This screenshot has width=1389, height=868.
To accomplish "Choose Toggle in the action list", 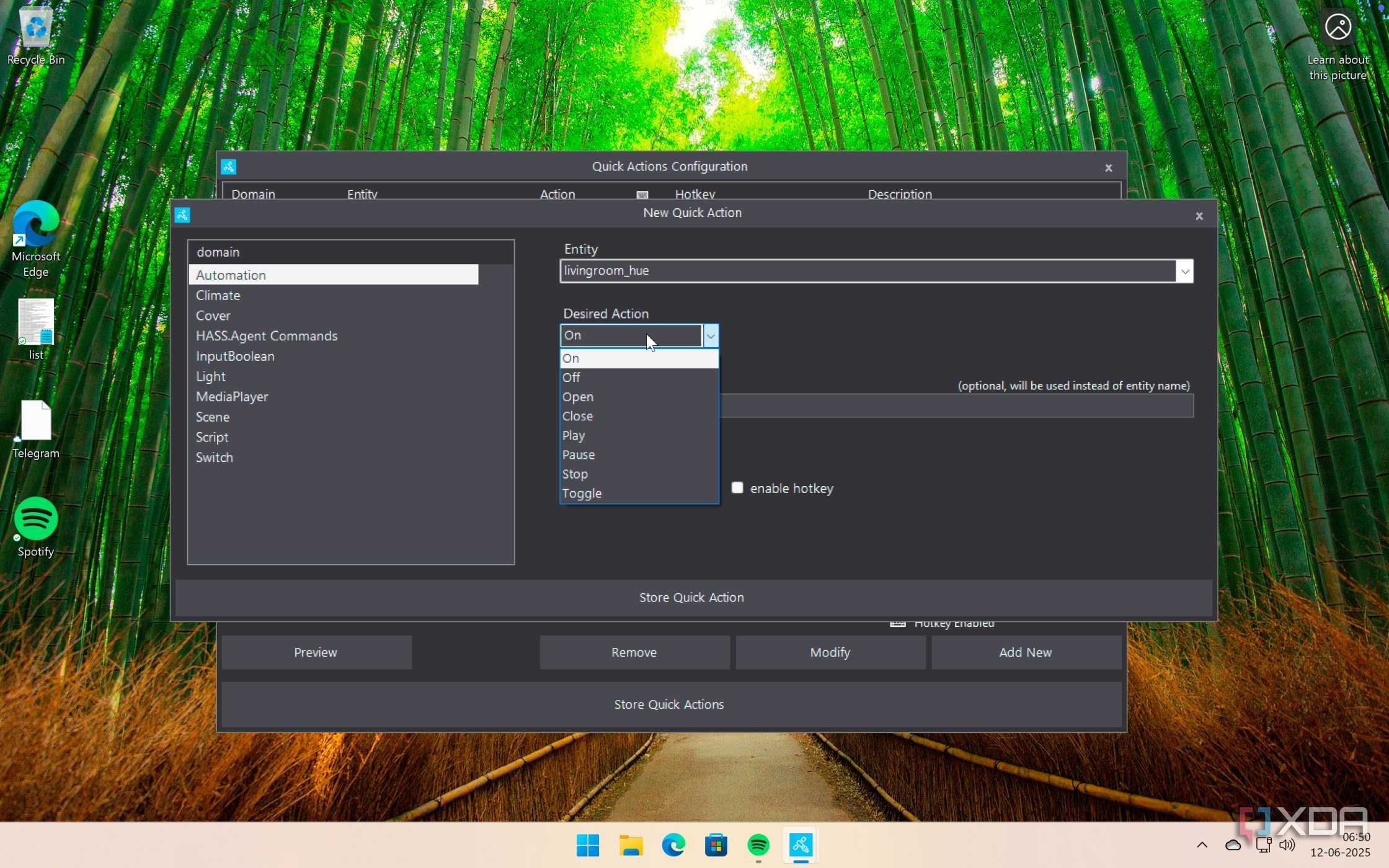I will 639,493.
